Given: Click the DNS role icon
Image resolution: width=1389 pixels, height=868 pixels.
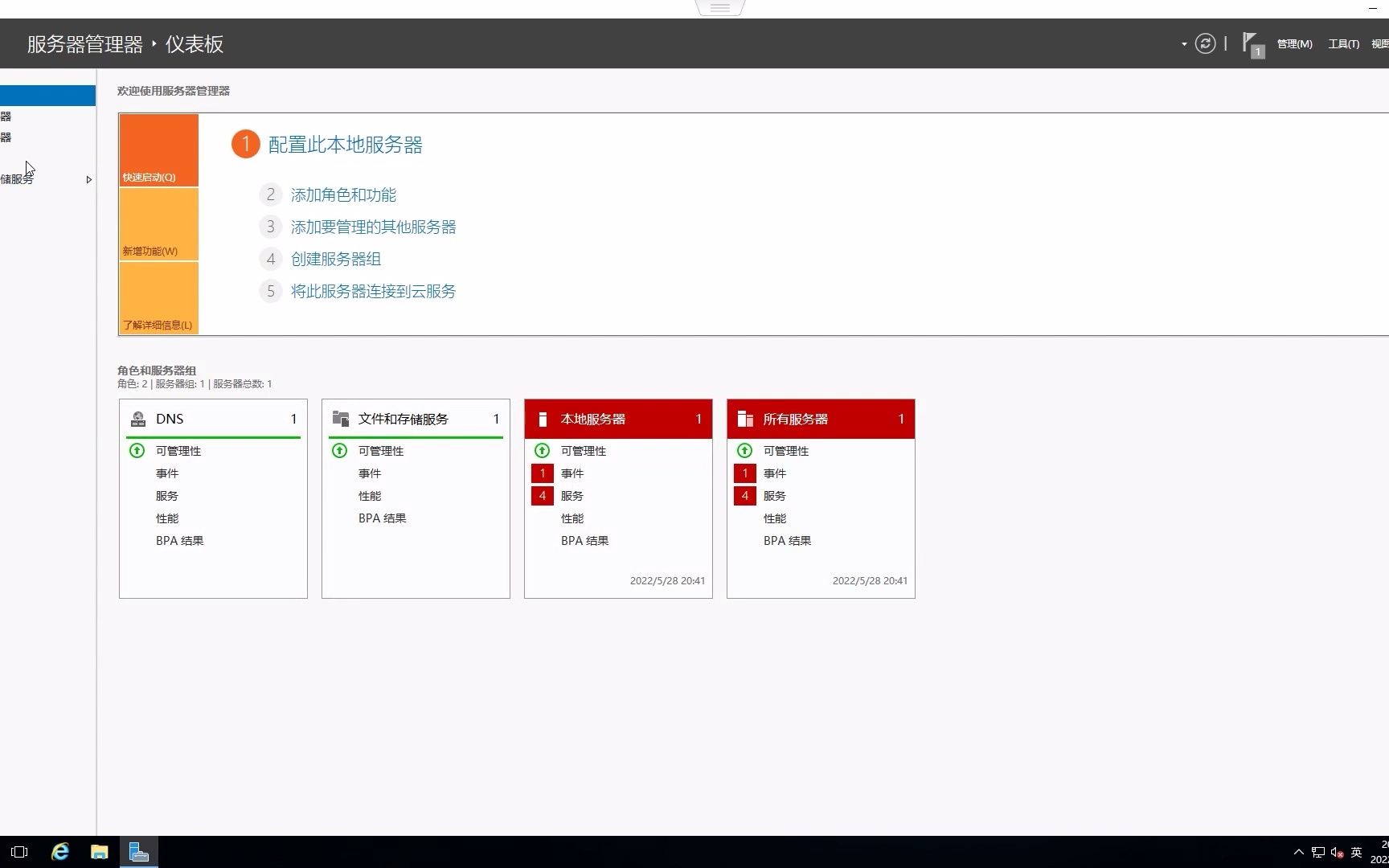Looking at the screenshot, I should [138, 419].
